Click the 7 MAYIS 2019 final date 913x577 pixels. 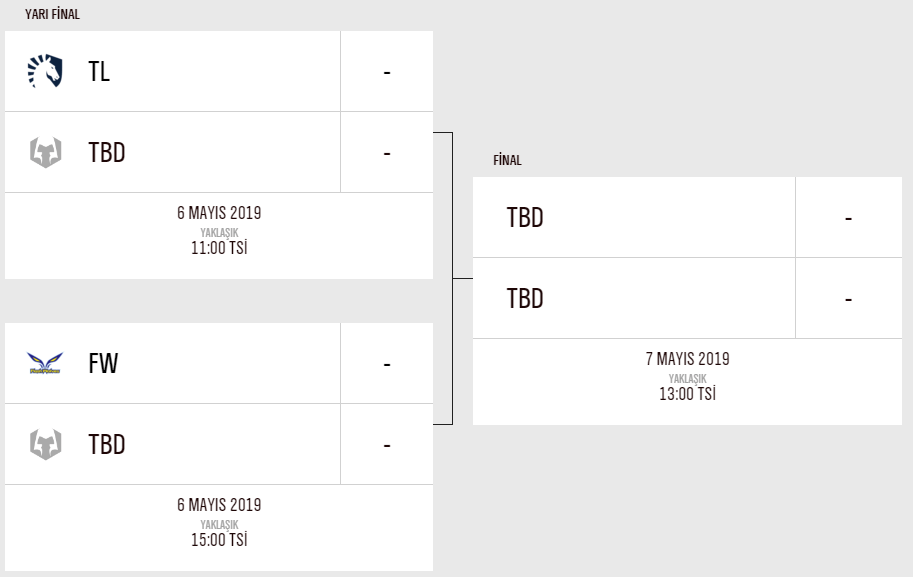687,359
